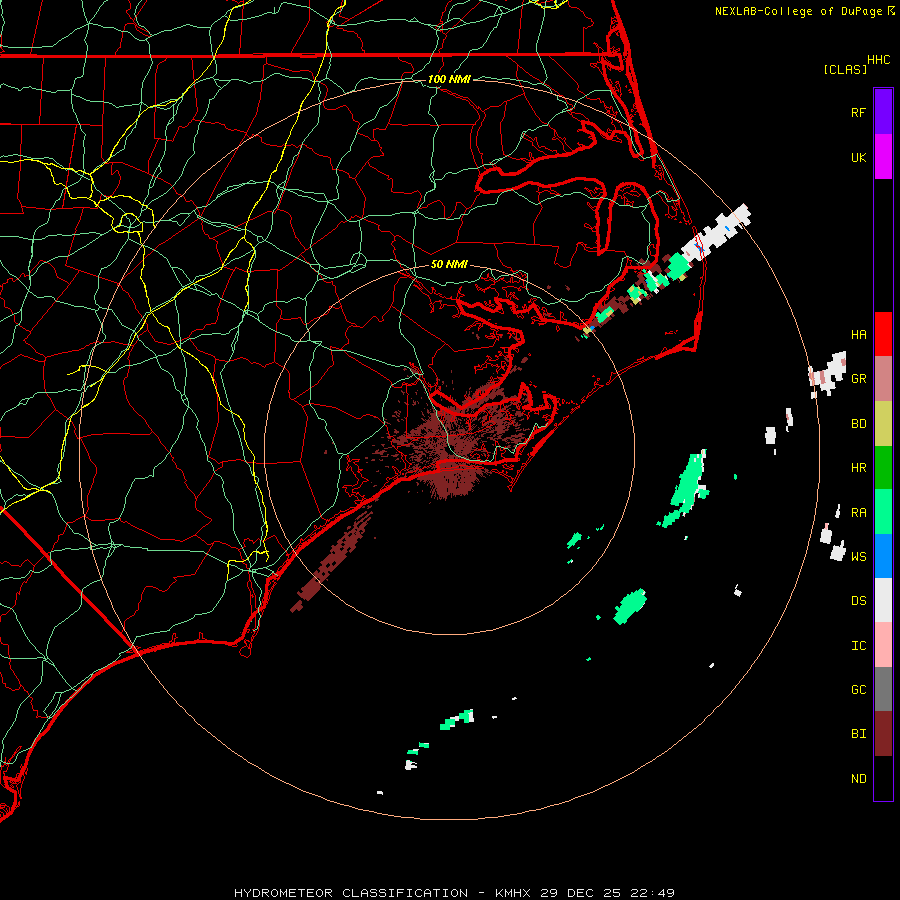Screen dimensions: 900x900
Task: Click the RA legend label
Action: pos(858,512)
